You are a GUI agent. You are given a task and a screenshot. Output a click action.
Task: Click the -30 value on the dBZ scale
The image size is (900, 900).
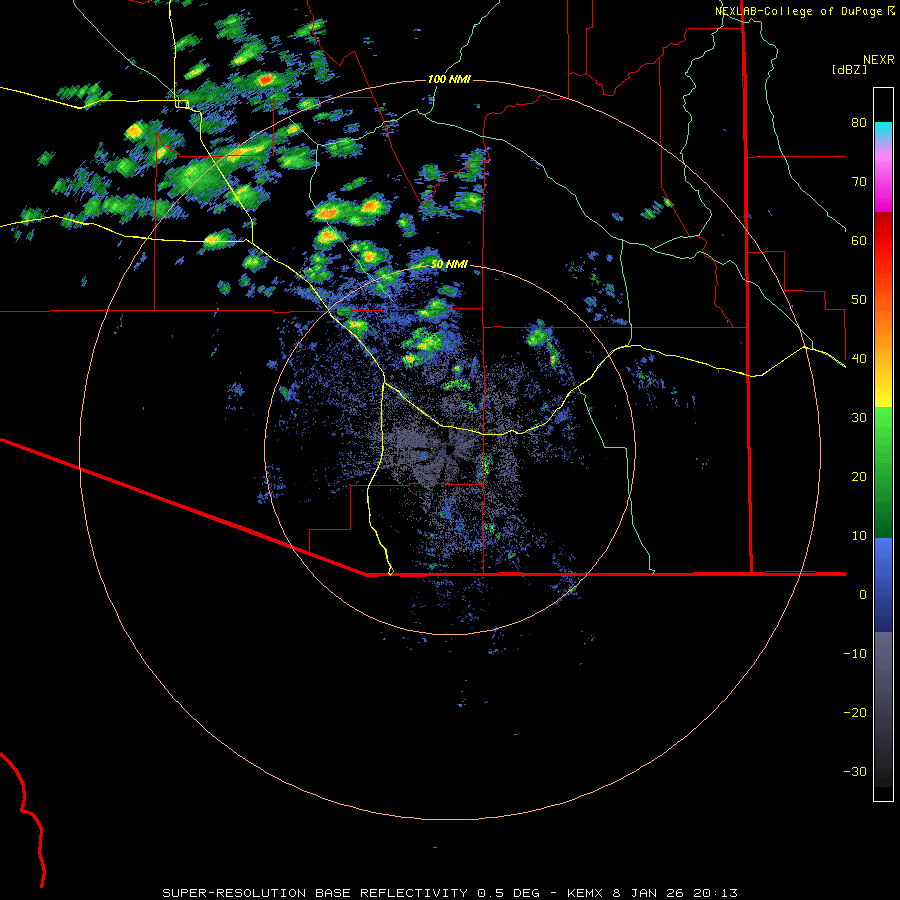tap(855, 771)
